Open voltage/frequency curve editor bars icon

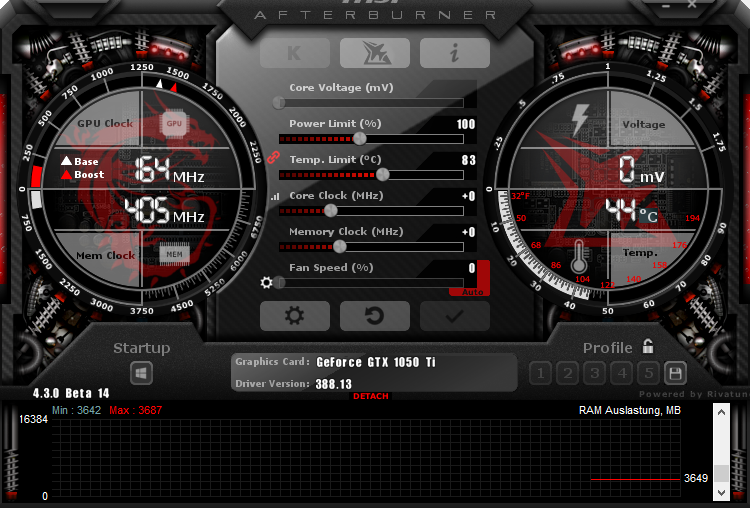(275, 196)
